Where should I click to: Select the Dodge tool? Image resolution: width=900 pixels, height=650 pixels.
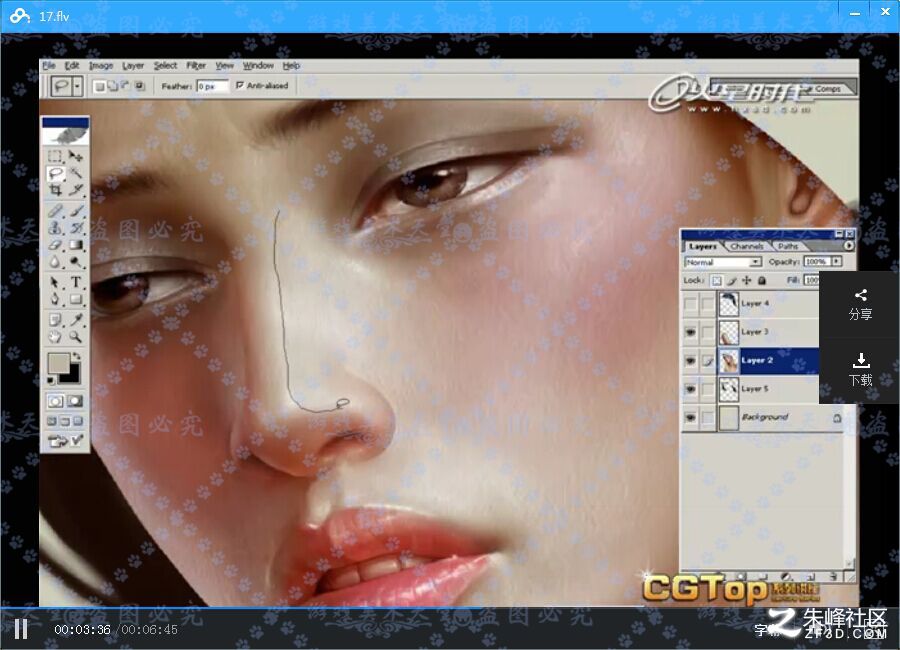tap(76, 262)
